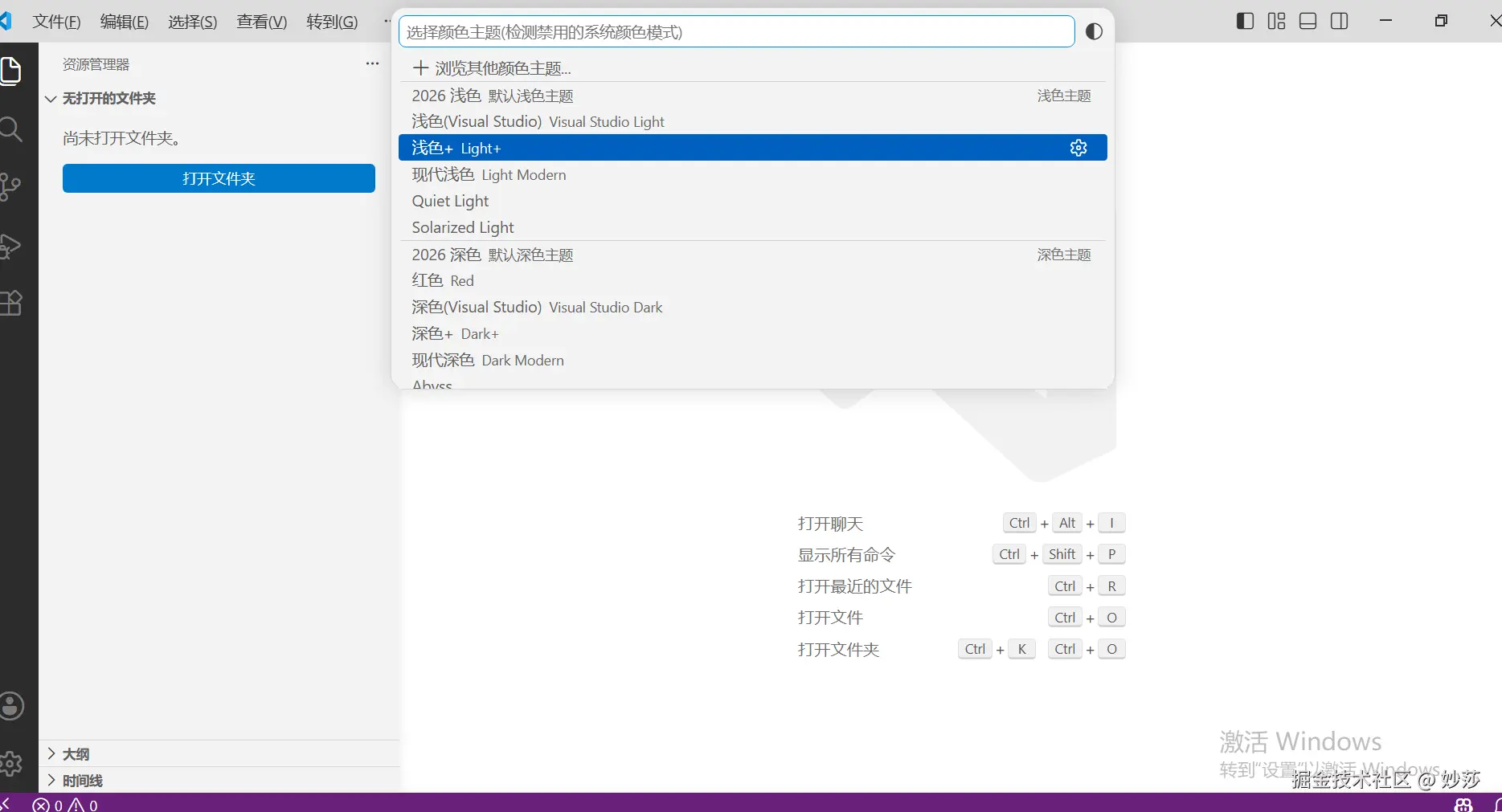Image resolution: width=1502 pixels, height=812 pixels.
Task: Open the Accounts icon in activity bar
Action: coord(11,707)
